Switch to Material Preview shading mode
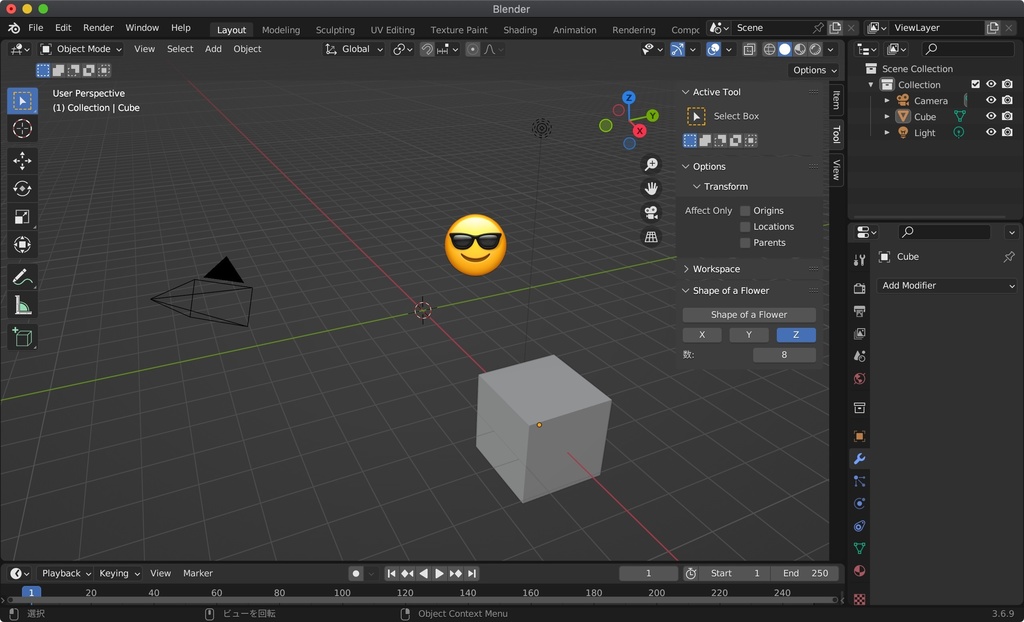Image resolution: width=1024 pixels, height=622 pixels. coord(800,49)
